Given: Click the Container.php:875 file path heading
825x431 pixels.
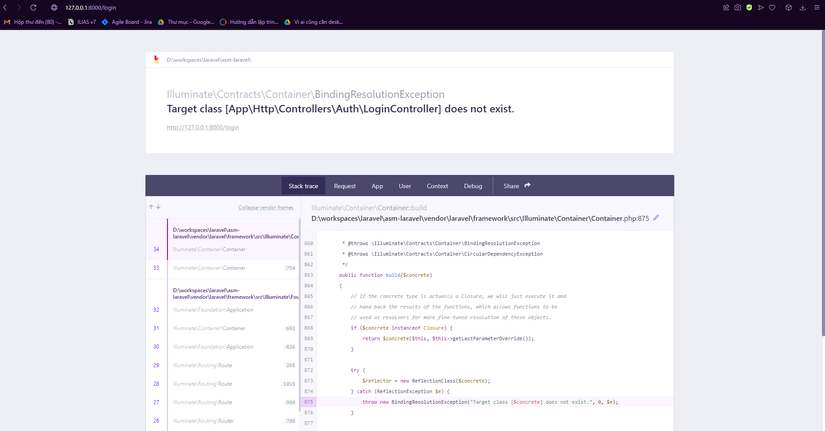Looking at the screenshot, I should point(480,218).
